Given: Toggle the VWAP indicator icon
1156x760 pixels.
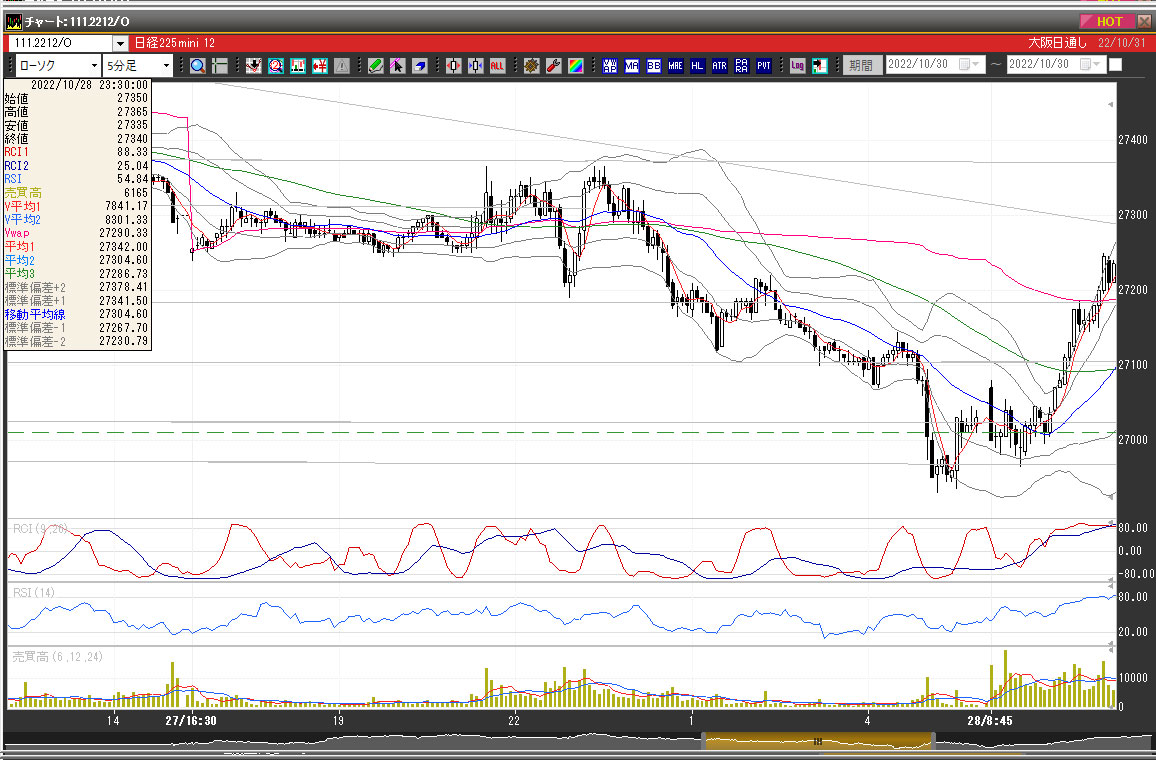Looking at the screenshot, I should pos(610,66).
